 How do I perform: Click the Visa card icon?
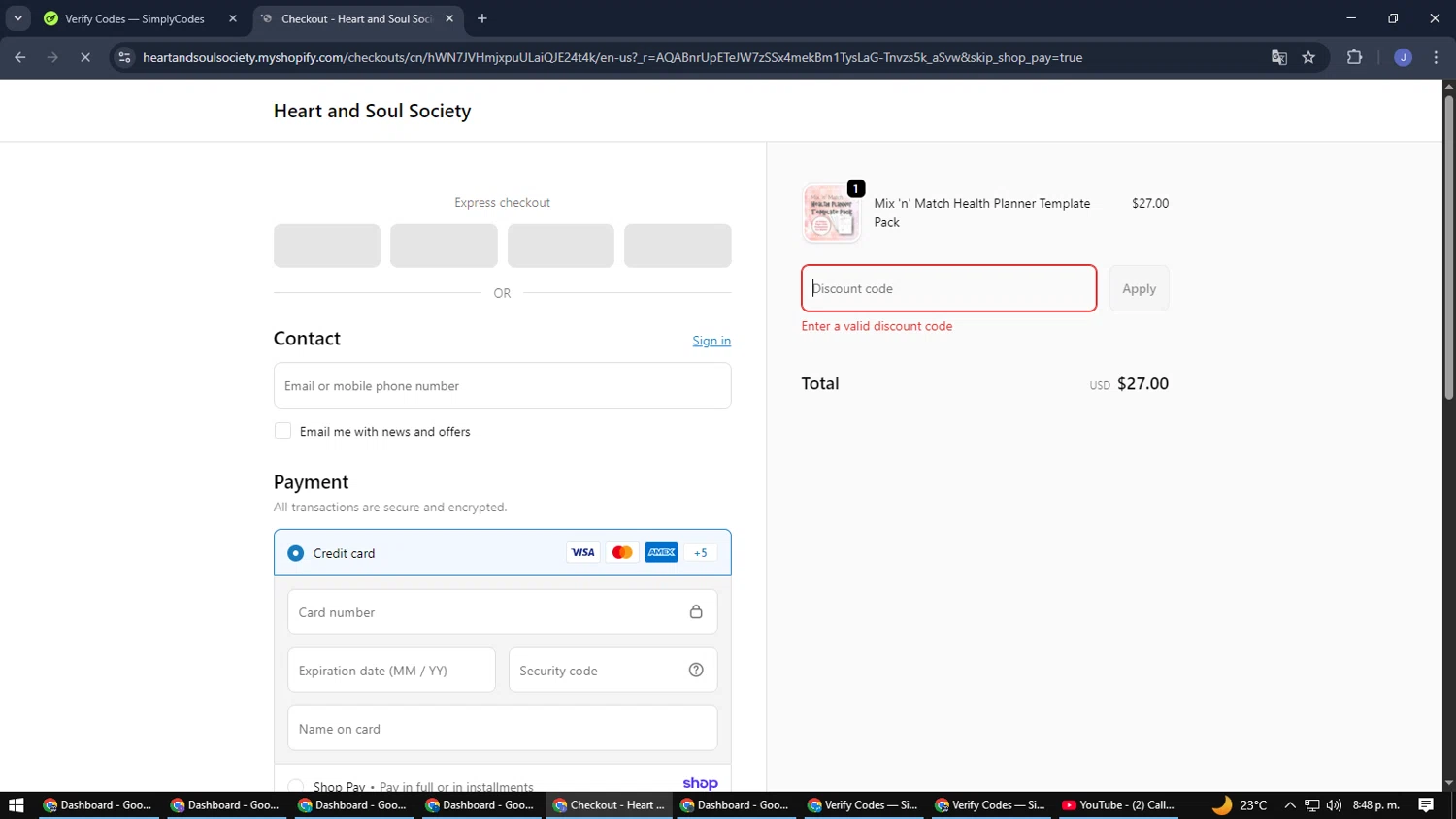pyautogui.click(x=582, y=552)
